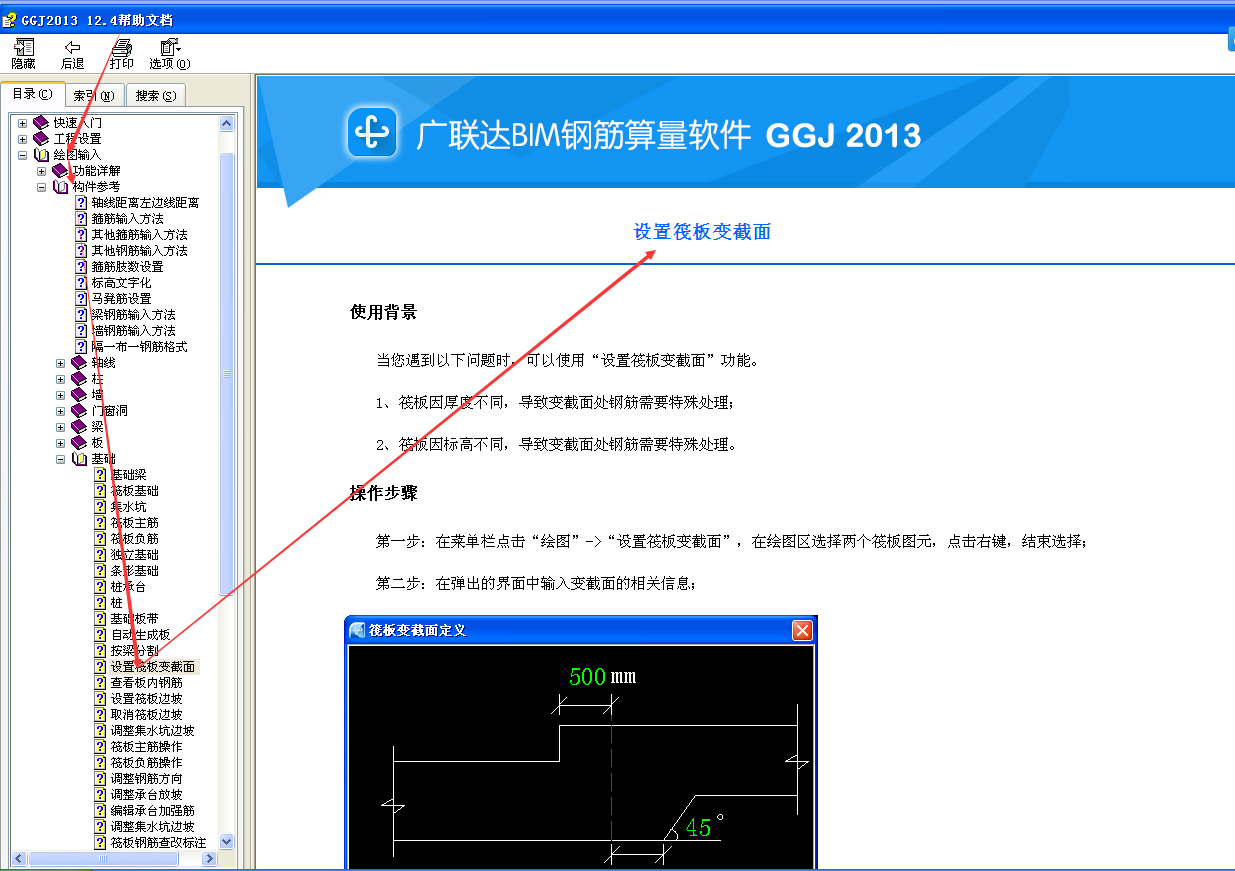Click the topic page icon for 箍筋输入方法

(x=81, y=219)
